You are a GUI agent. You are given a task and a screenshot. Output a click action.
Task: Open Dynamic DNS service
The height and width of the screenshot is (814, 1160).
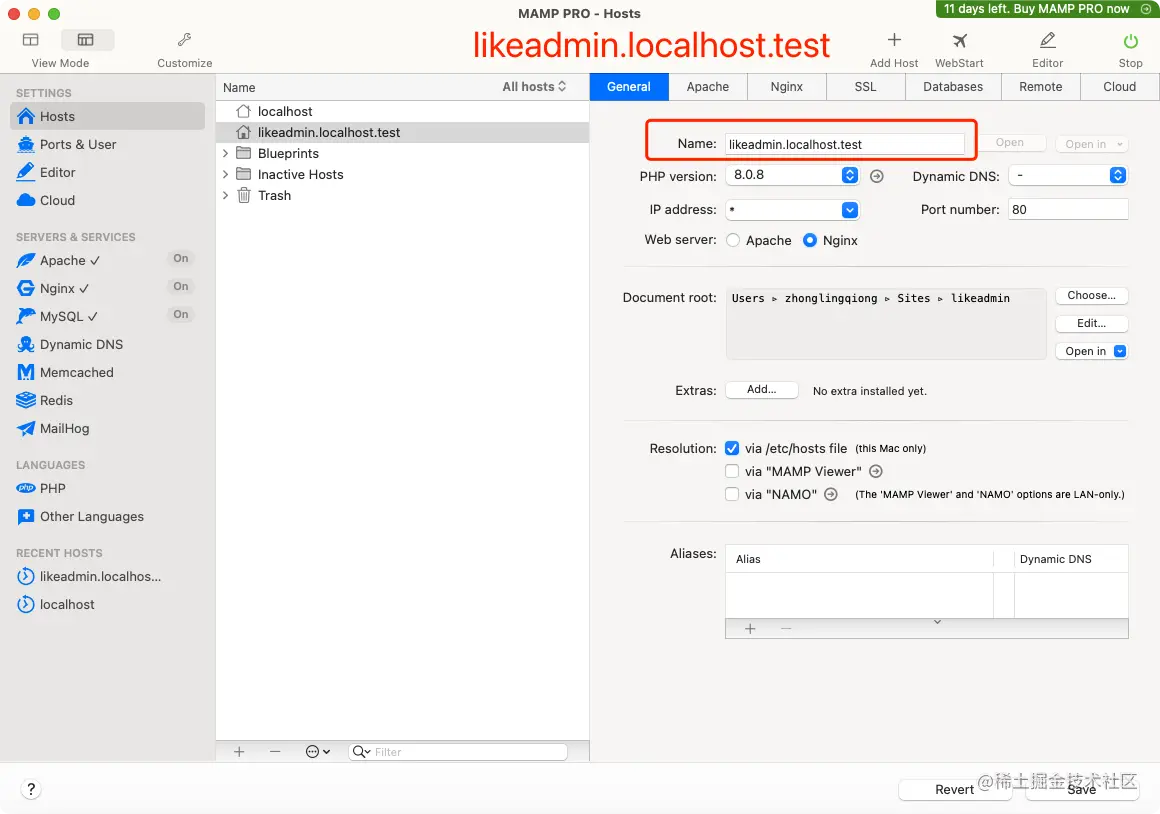click(81, 345)
